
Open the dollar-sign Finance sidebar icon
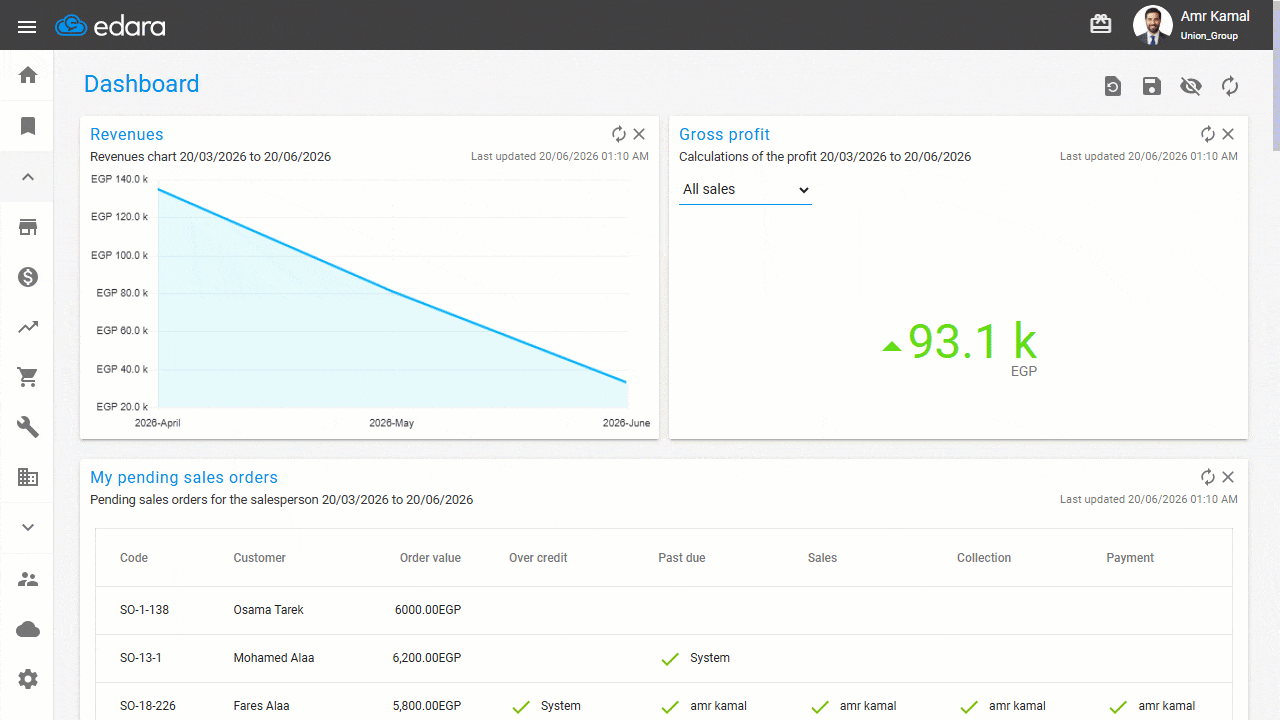pyautogui.click(x=28, y=277)
